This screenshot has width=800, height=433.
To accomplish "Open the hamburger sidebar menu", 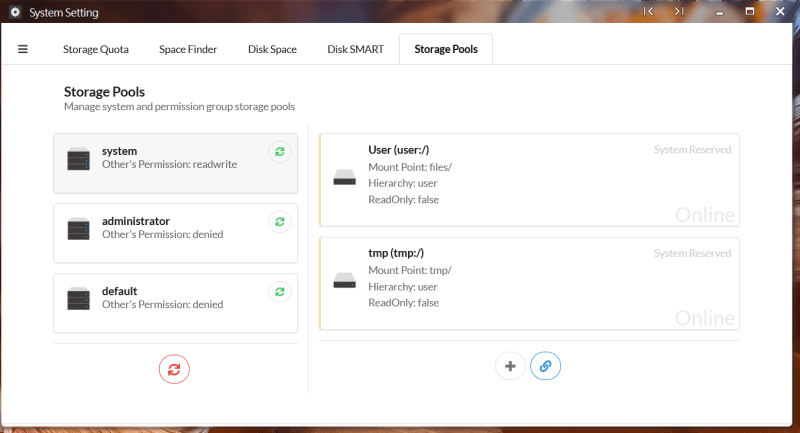I will 22,49.
